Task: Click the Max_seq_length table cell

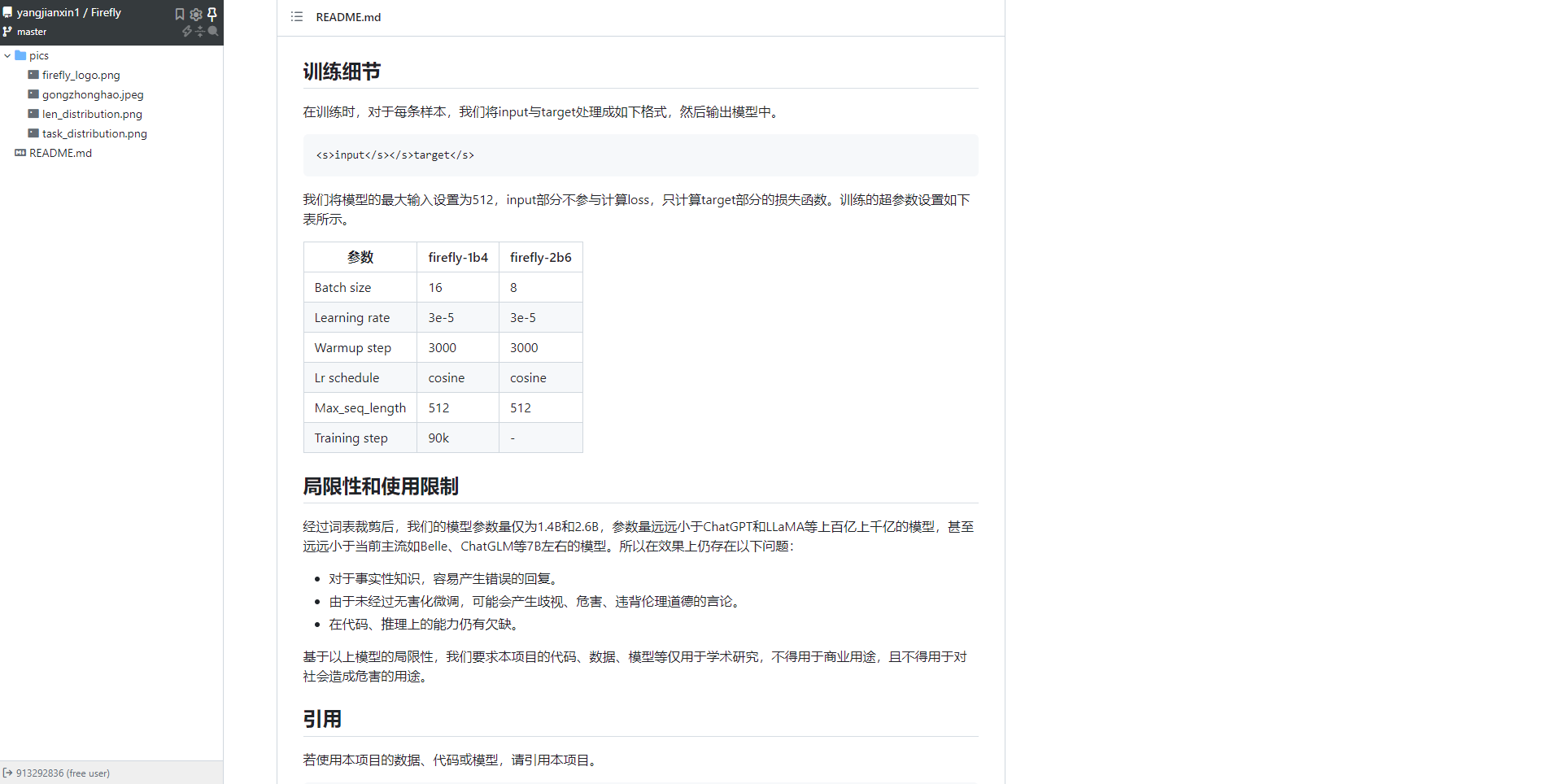Action: [x=360, y=408]
